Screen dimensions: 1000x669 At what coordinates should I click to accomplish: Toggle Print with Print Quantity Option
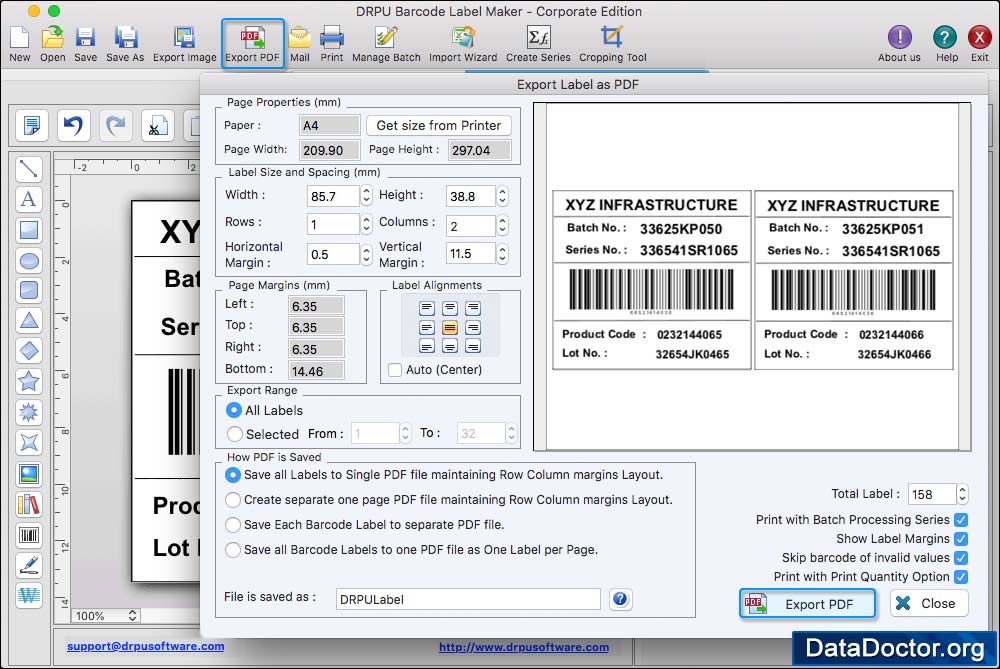click(x=961, y=577)
